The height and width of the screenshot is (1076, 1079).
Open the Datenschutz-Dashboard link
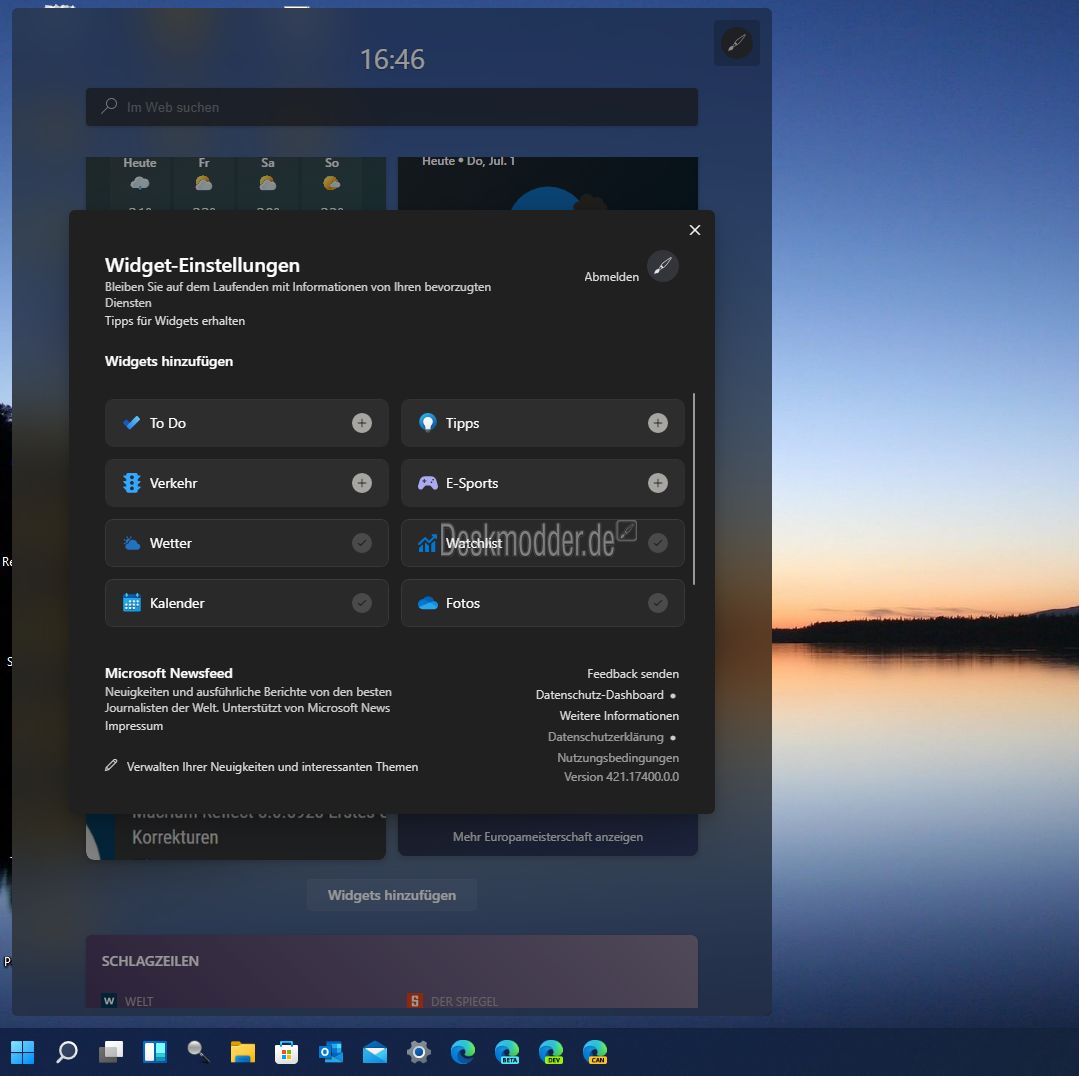point(599,695)
